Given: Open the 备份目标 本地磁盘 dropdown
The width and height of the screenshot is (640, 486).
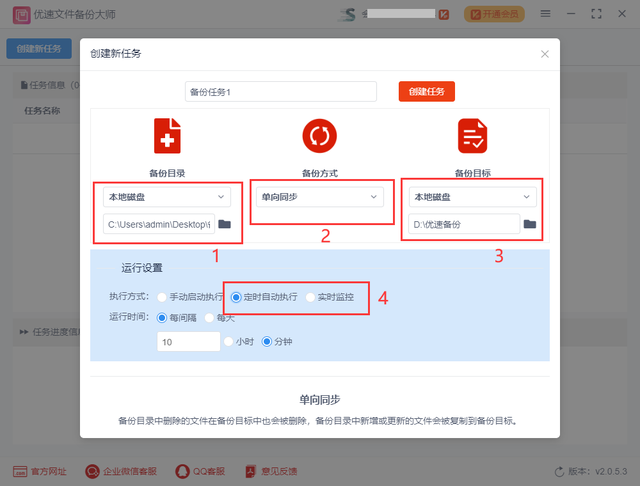Looking at the screenshot, I should 473,197.
